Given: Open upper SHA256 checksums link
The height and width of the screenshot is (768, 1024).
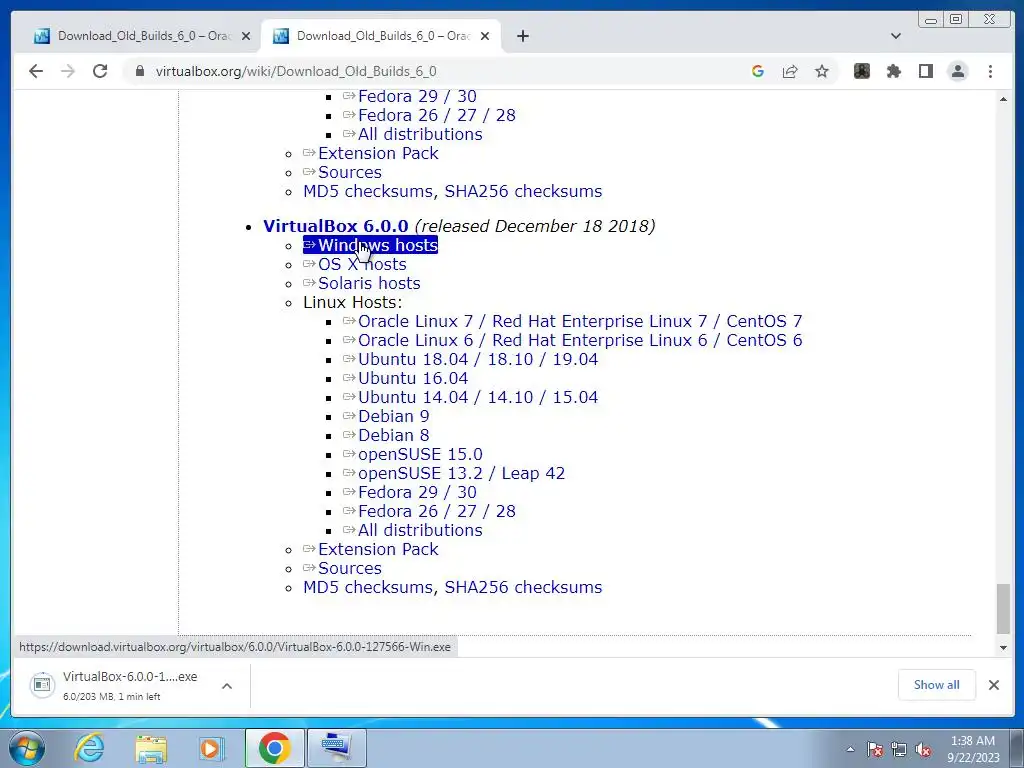Looking at the screenshot, I should pyautogui.click(x=523, y=191).
